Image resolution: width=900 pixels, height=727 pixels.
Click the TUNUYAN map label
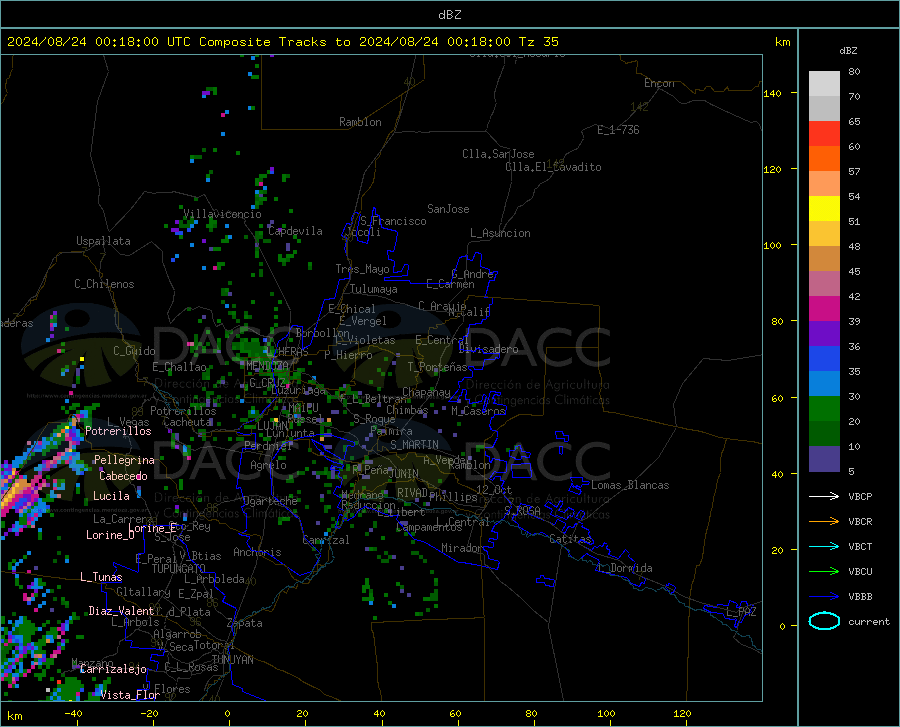tap(232, 660)
